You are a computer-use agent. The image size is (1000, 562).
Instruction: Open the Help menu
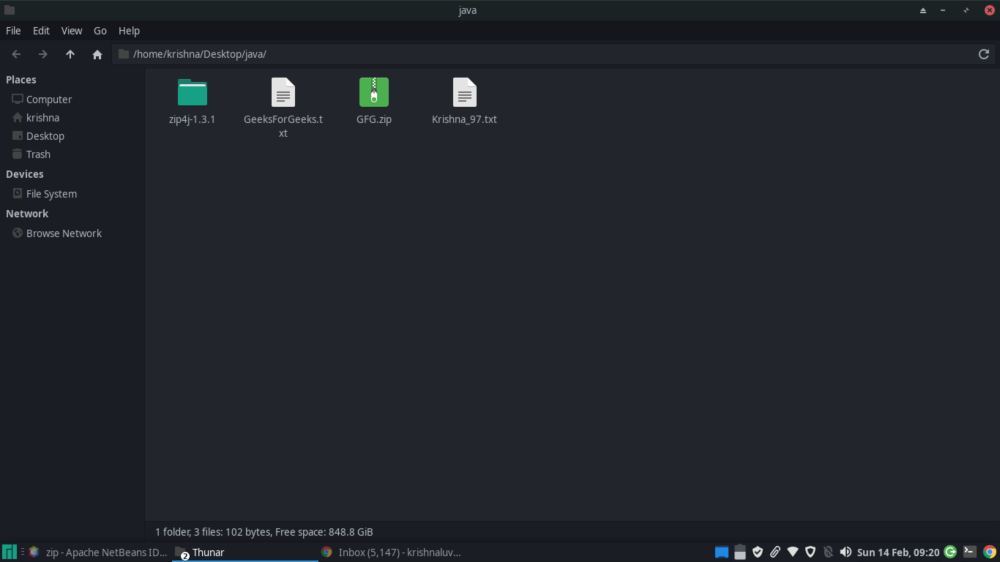129,31
